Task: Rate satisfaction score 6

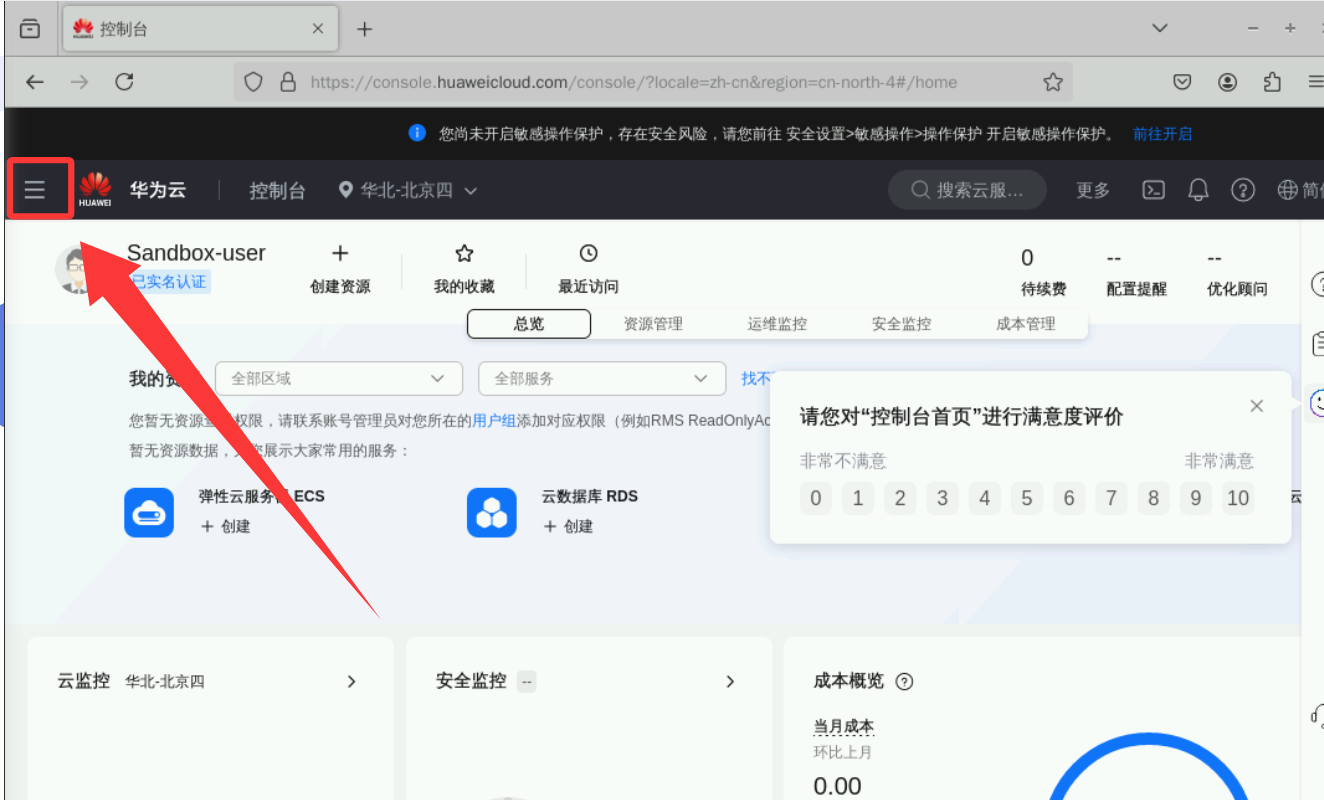Action: click(x=1069, y=498)
